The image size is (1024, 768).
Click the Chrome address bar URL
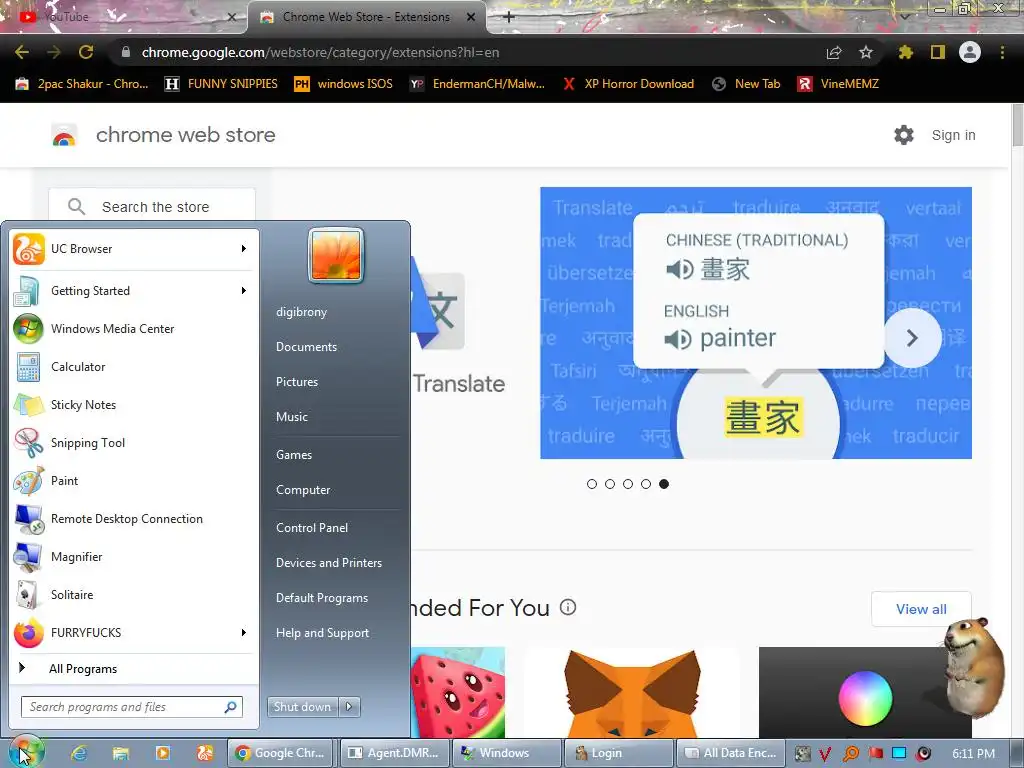point(320,52)
